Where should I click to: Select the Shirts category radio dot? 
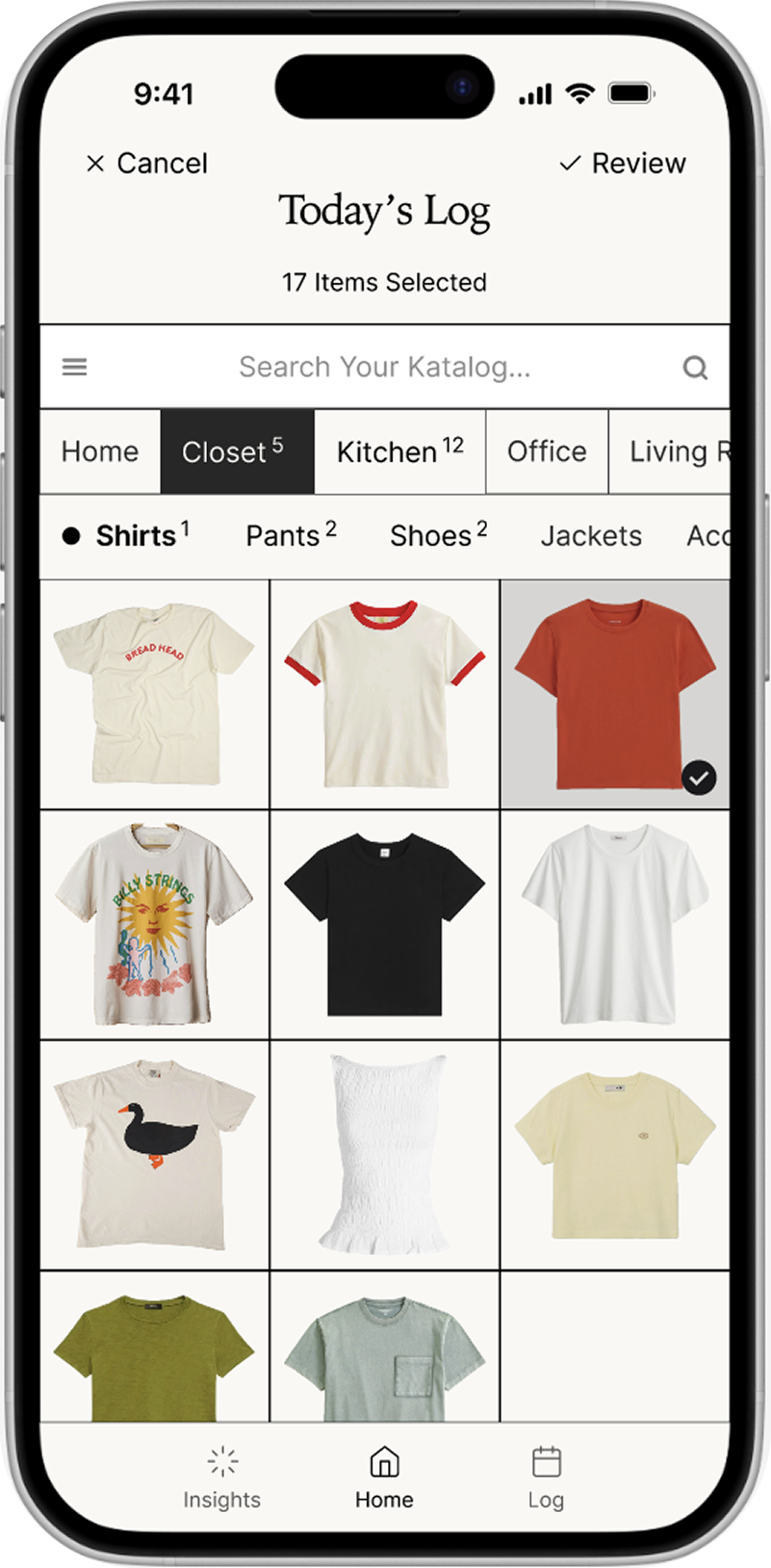[71, 536]
